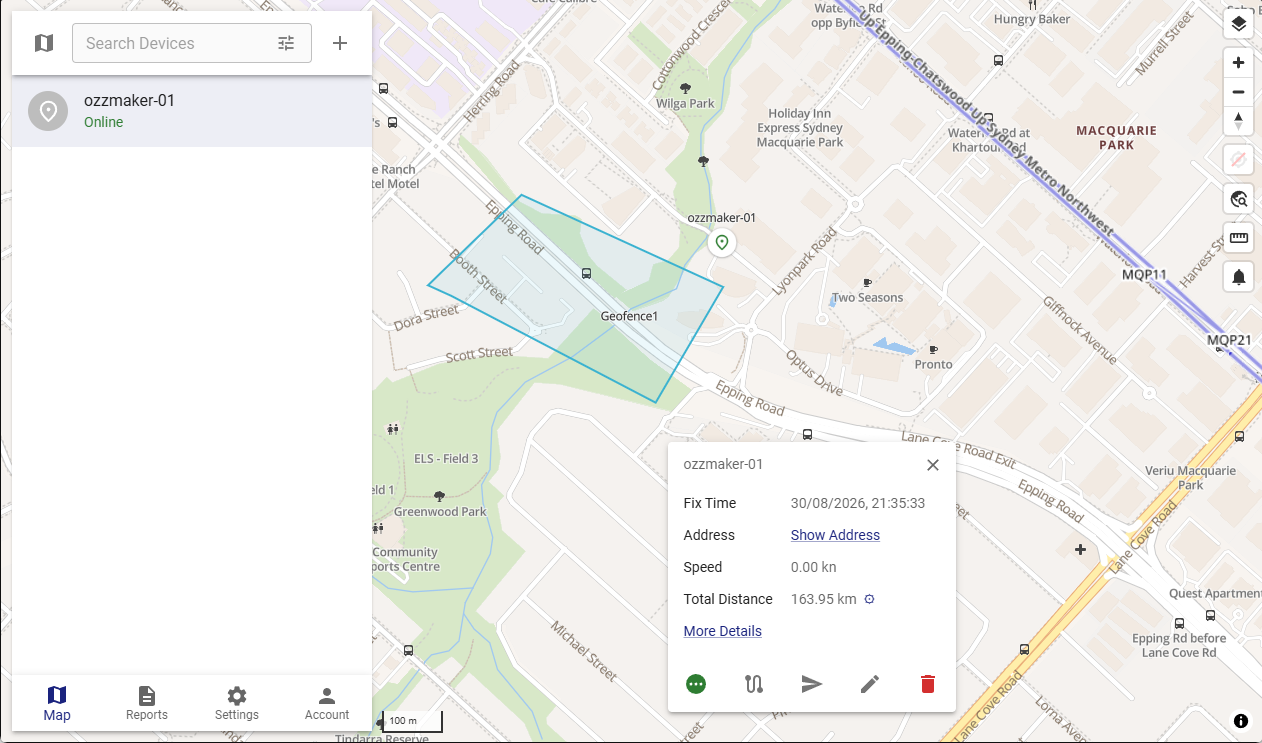Open the map search tool

(1238, 199)
